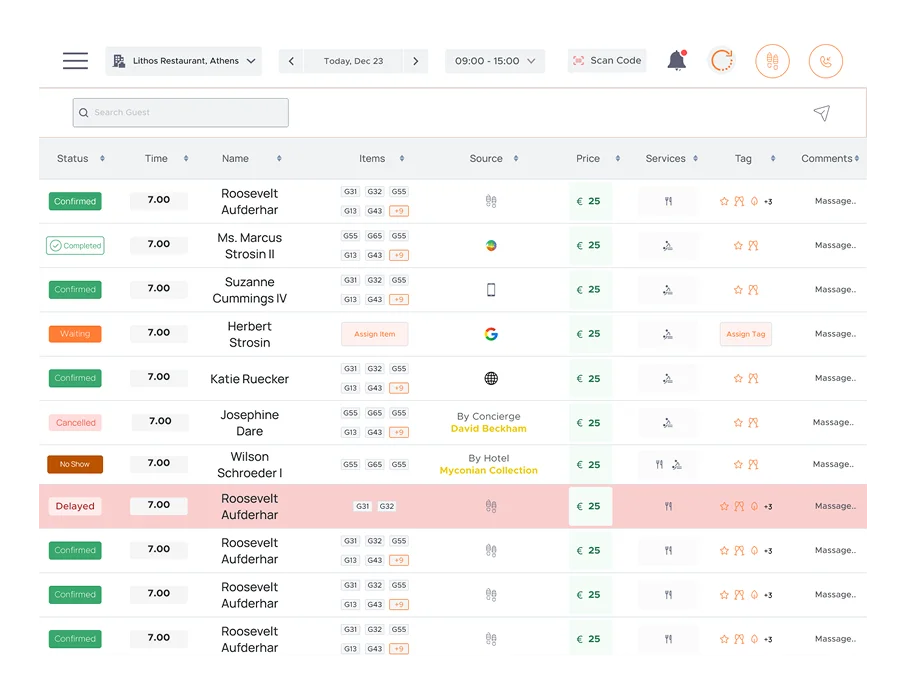Click Waiting status of Herbert Strosin
This screenshot has width=906, height=690.
(75, 334)
